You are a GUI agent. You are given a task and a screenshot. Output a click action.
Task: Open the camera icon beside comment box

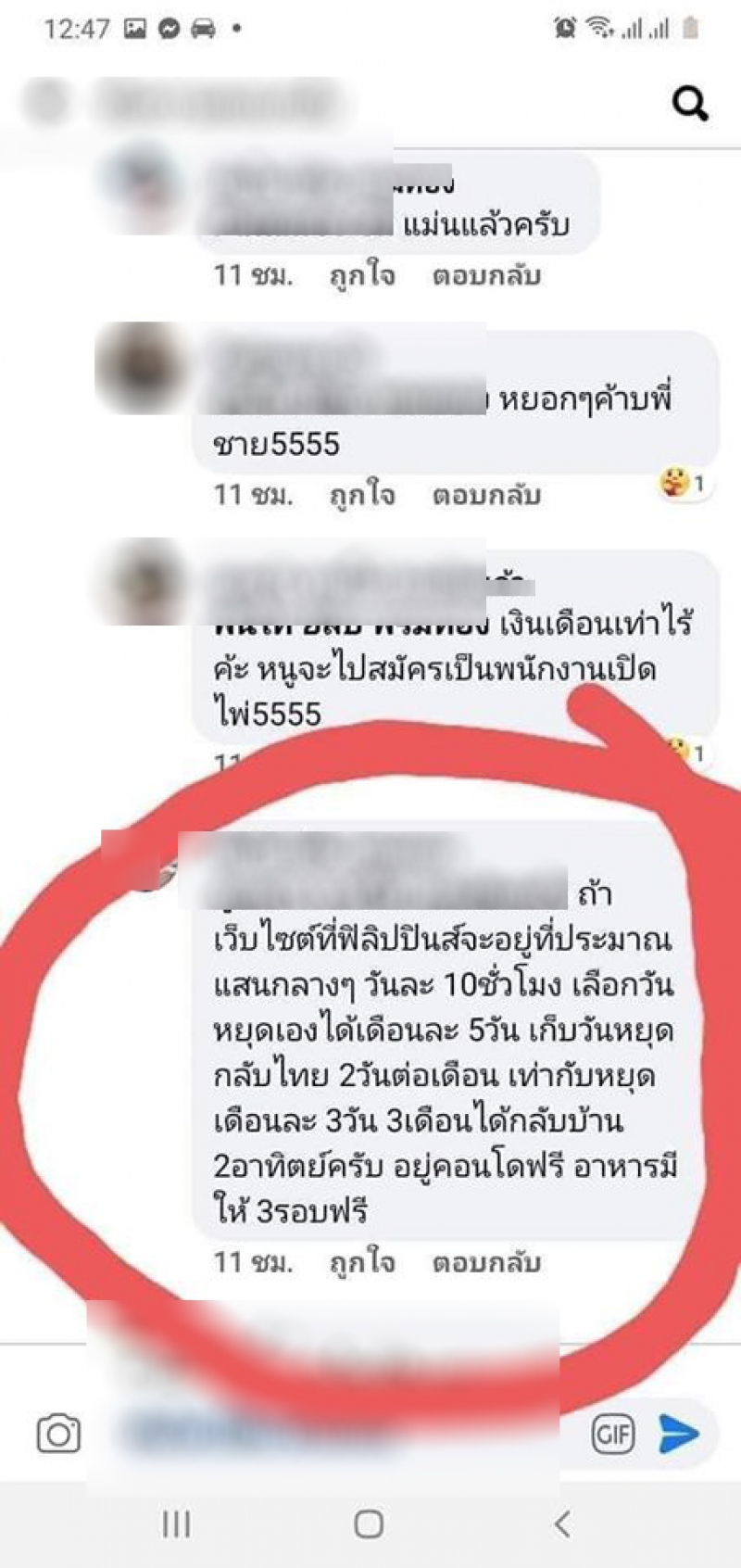coord(58,1434)
